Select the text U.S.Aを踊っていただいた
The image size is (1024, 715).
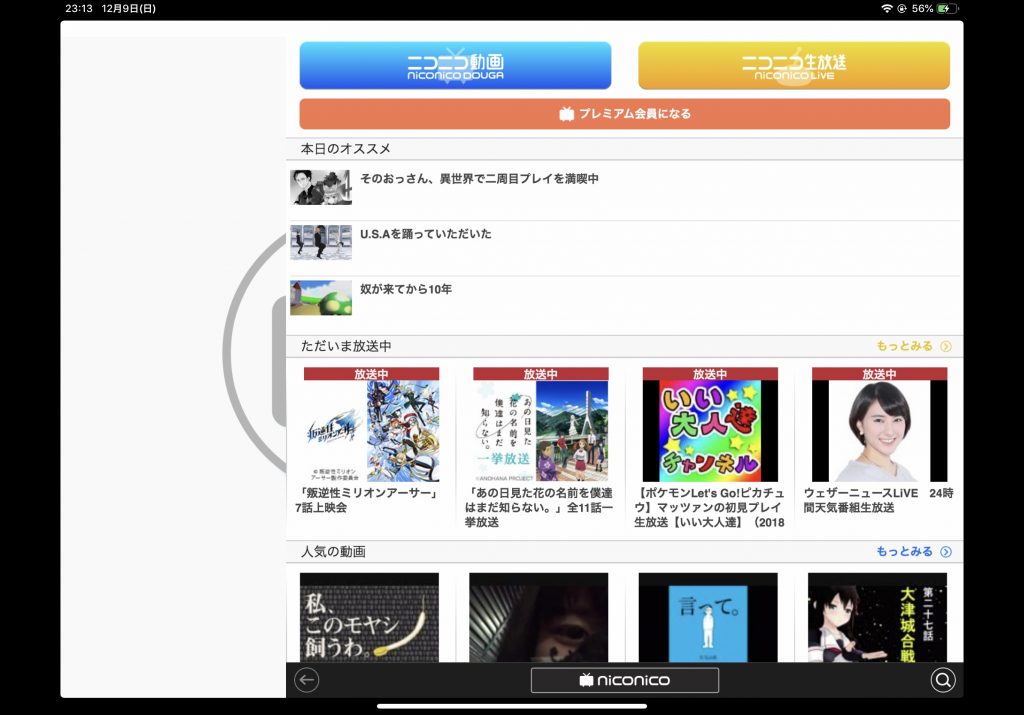426,234
